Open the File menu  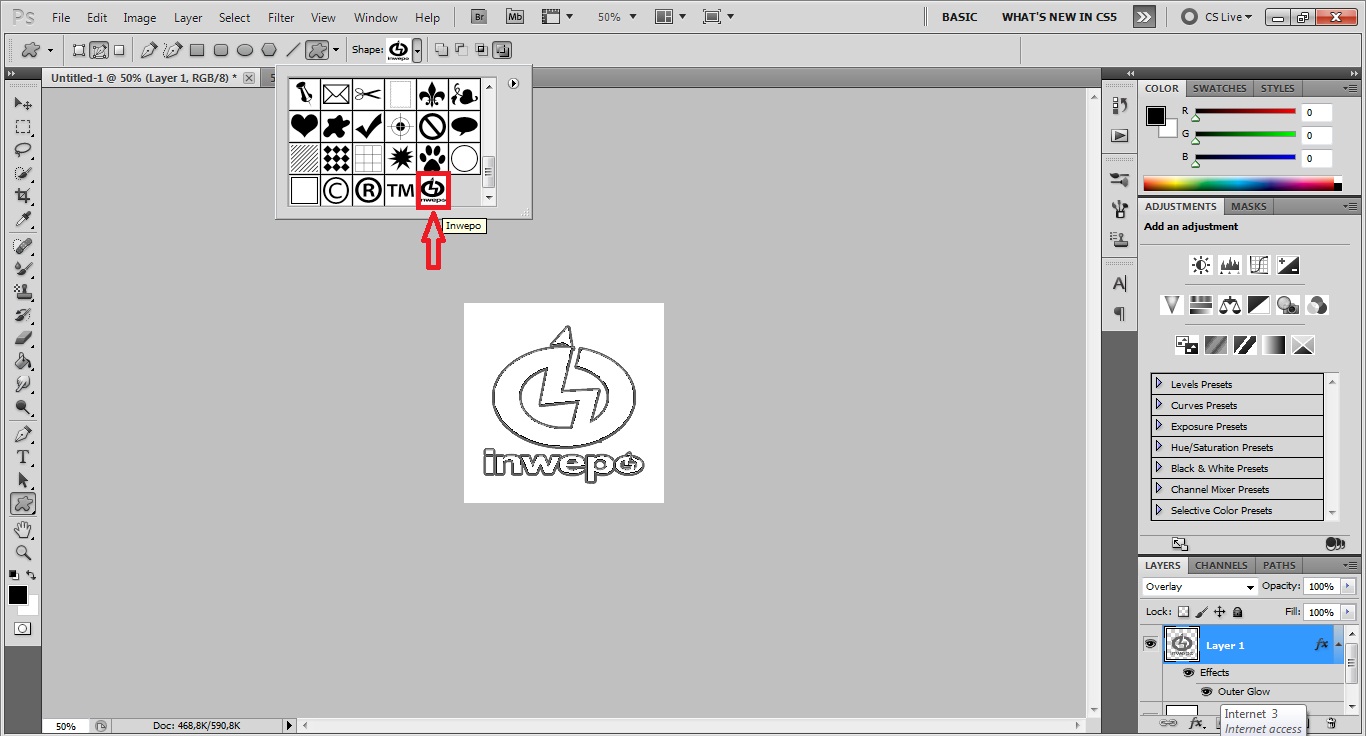(61, 18)
